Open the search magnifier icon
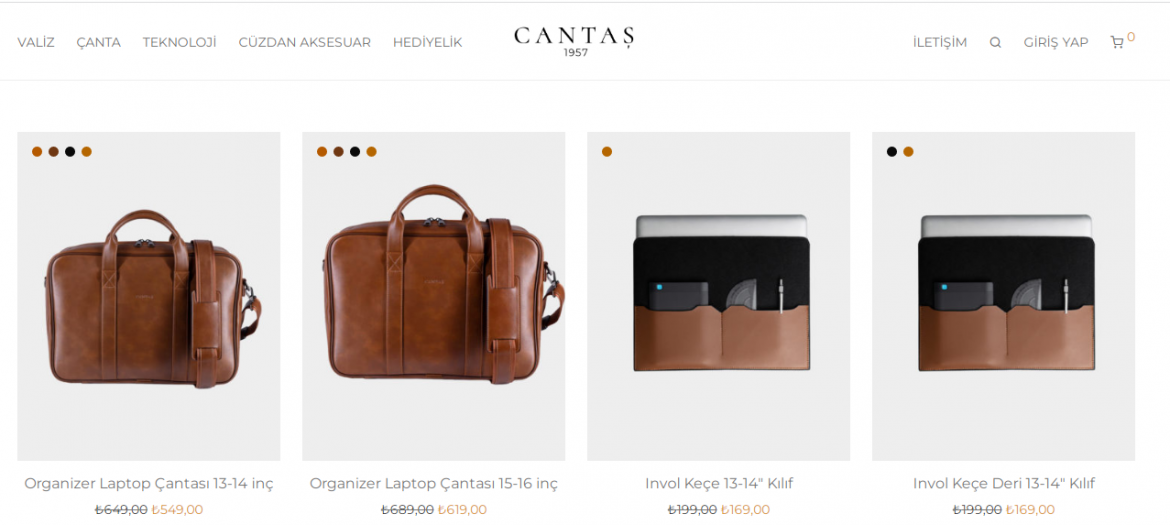 pyautogui.click(x=995, y=43)
